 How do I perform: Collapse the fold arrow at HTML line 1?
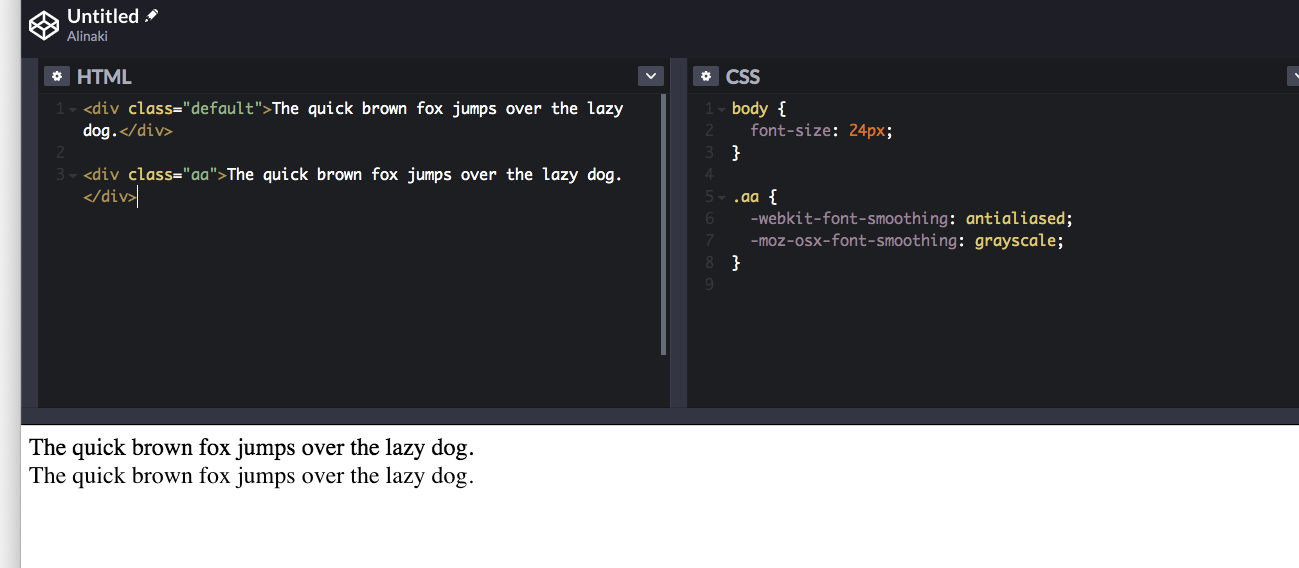[73, 109]
